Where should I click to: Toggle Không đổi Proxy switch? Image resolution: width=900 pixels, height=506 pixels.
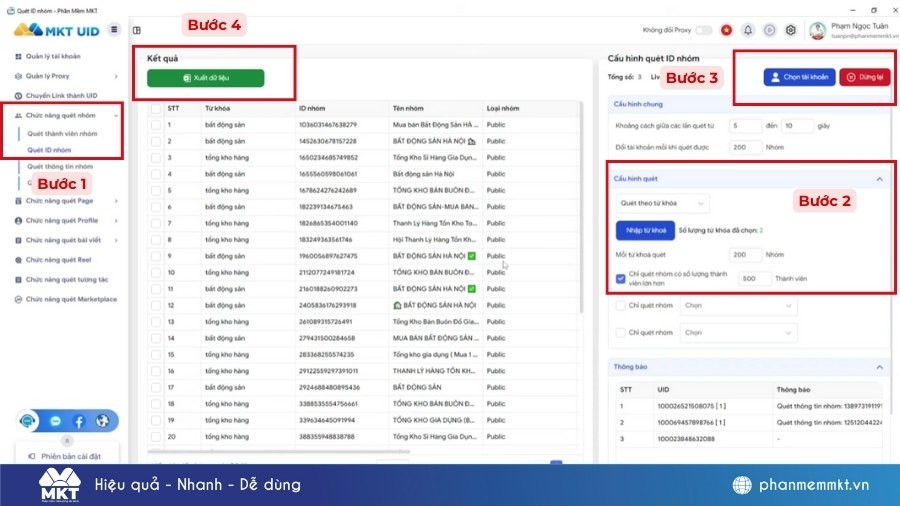[x=704, y=30]
